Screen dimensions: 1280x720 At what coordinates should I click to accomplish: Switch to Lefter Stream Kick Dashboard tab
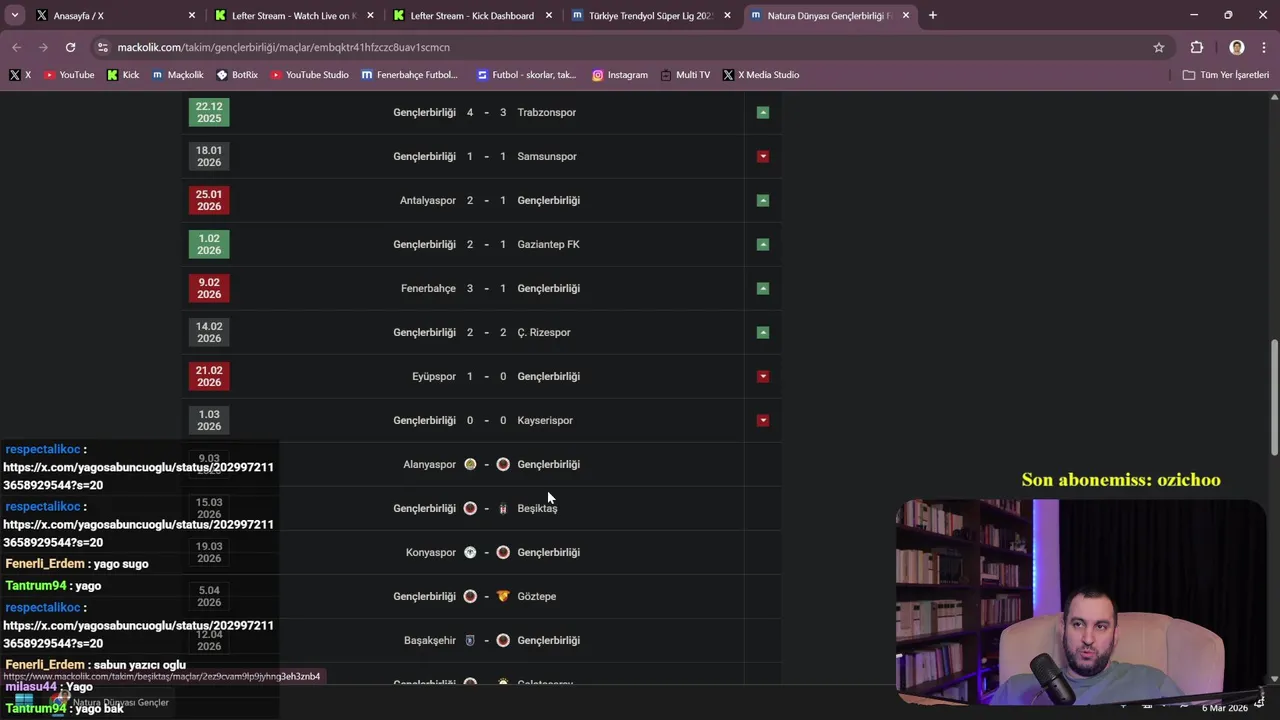(473, 15)
